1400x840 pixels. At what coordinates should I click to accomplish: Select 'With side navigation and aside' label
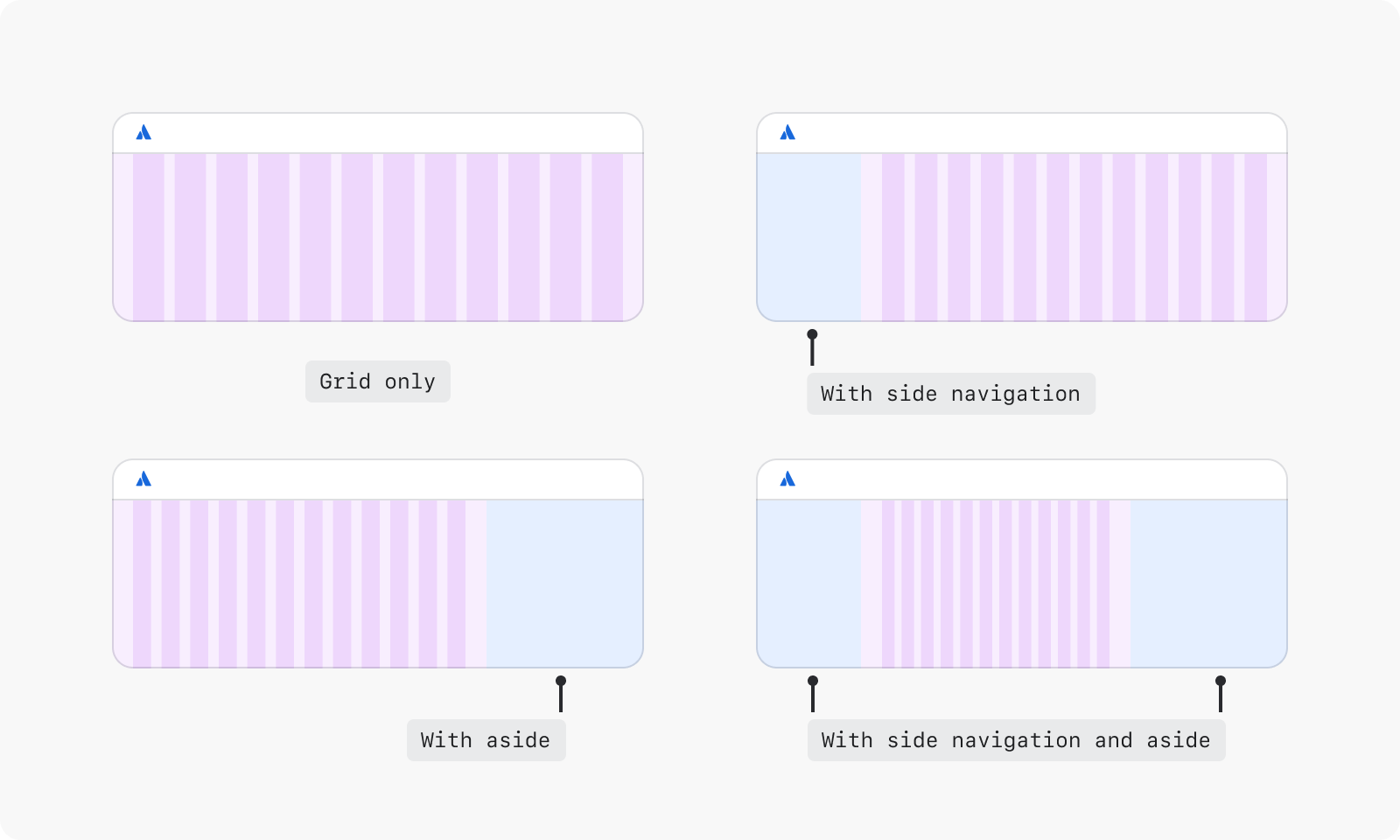pyautogui.click(x=1017, y=740)
